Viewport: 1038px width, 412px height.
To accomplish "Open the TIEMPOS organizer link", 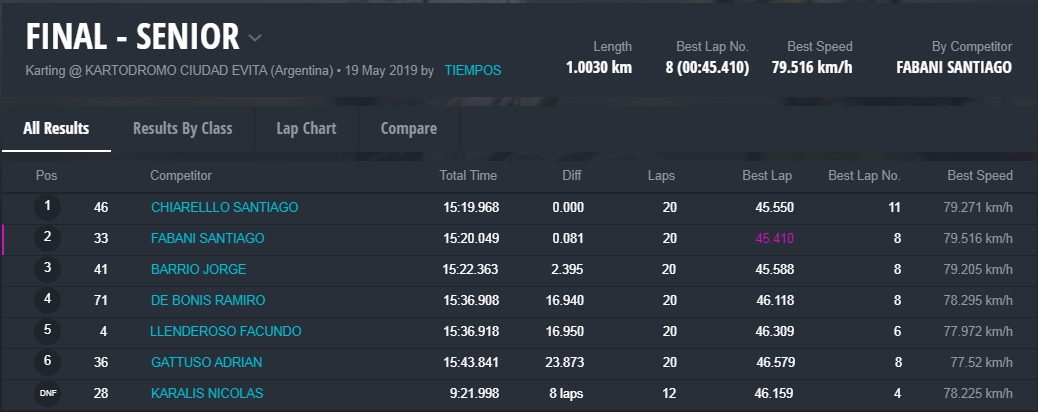I will (473, 71).
